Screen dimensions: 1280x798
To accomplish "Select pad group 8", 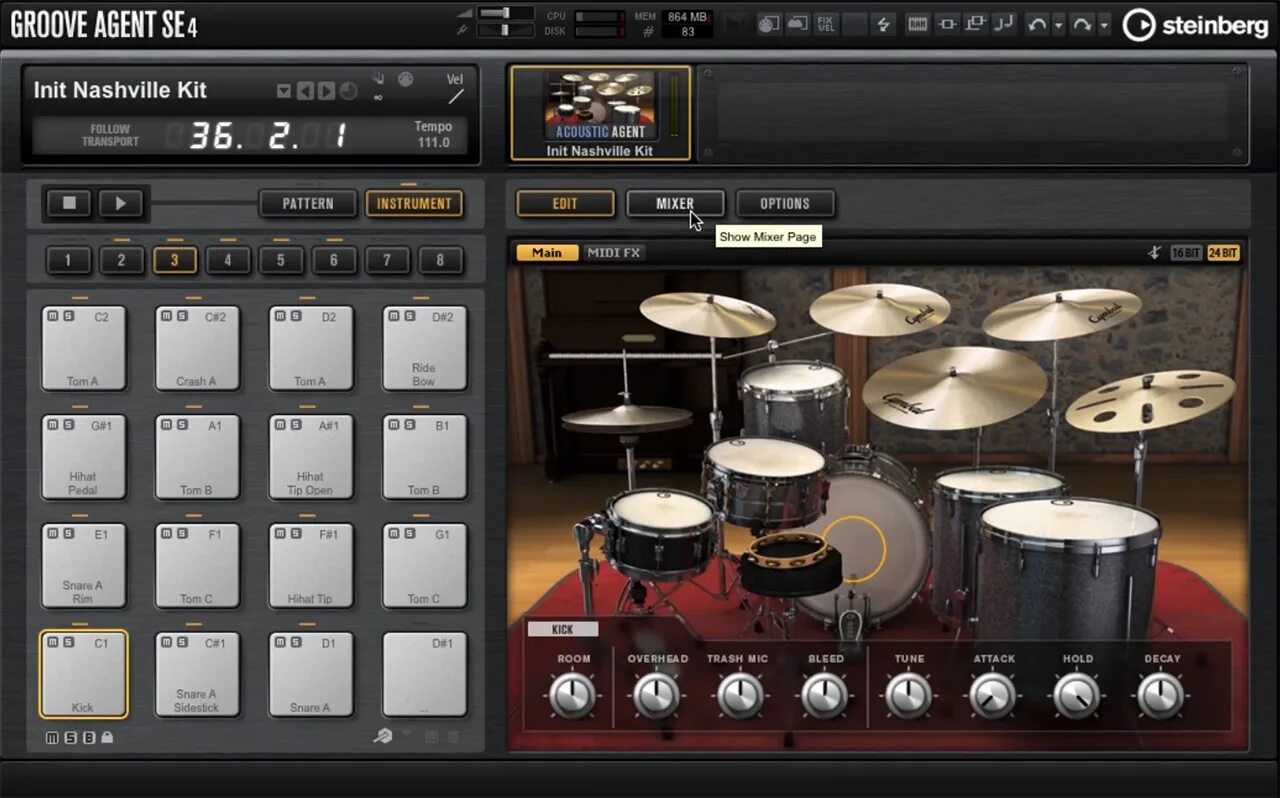I will click(440, 261).
